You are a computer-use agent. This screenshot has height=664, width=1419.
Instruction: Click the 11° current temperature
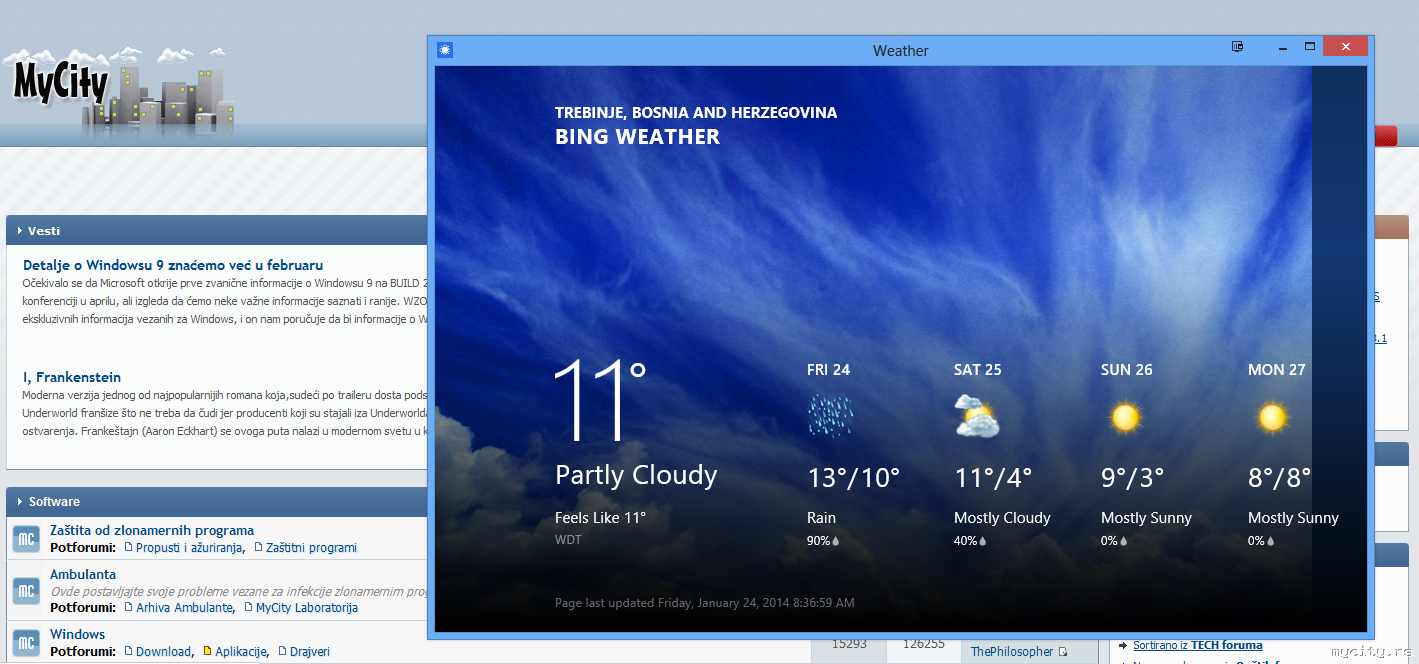pyautogui.click(x=600, y=400)
